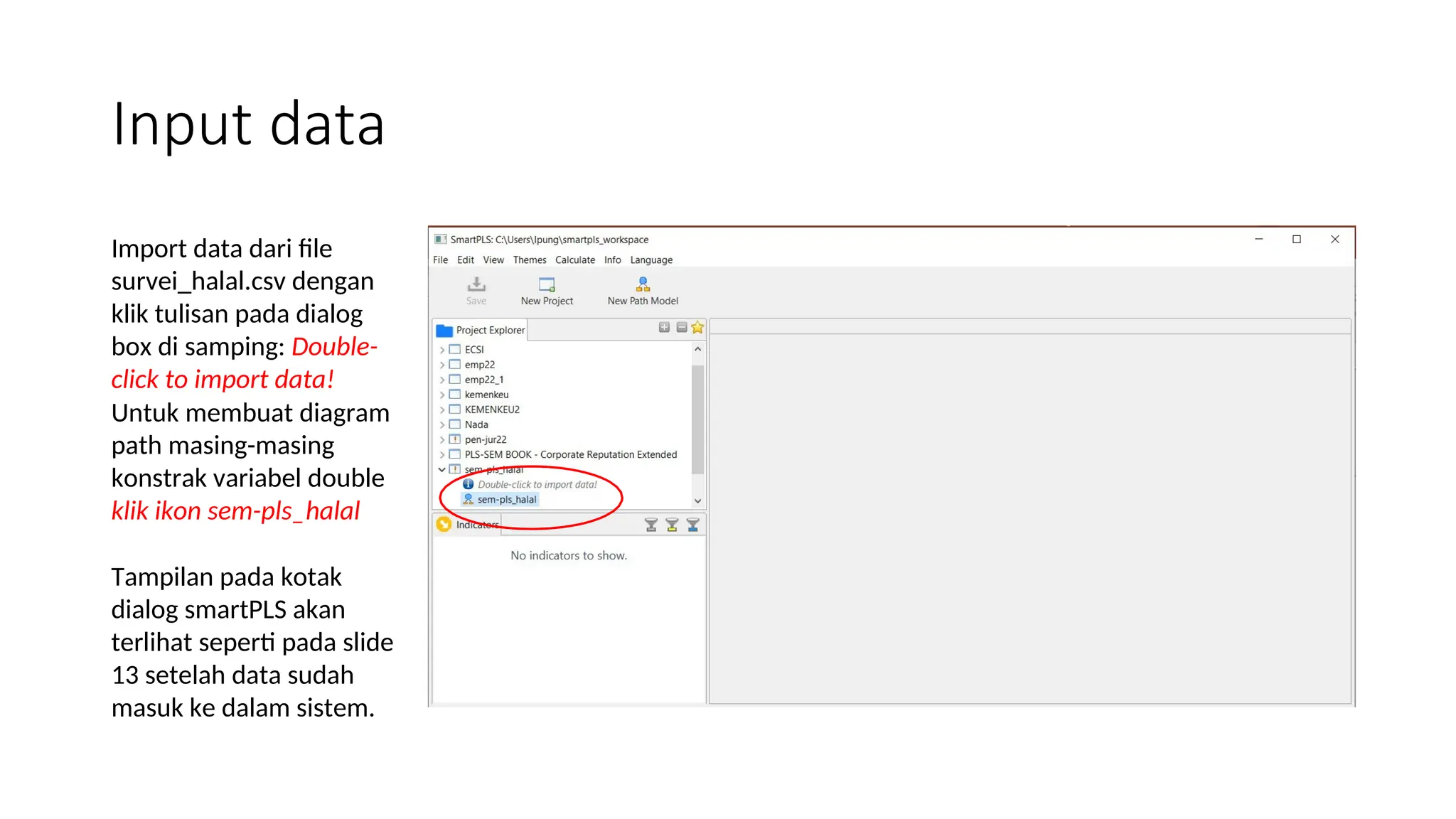Screen dimensions: 1456x819
Task: Click the KEMENKEU2 project icon
Action: (455, 409)
